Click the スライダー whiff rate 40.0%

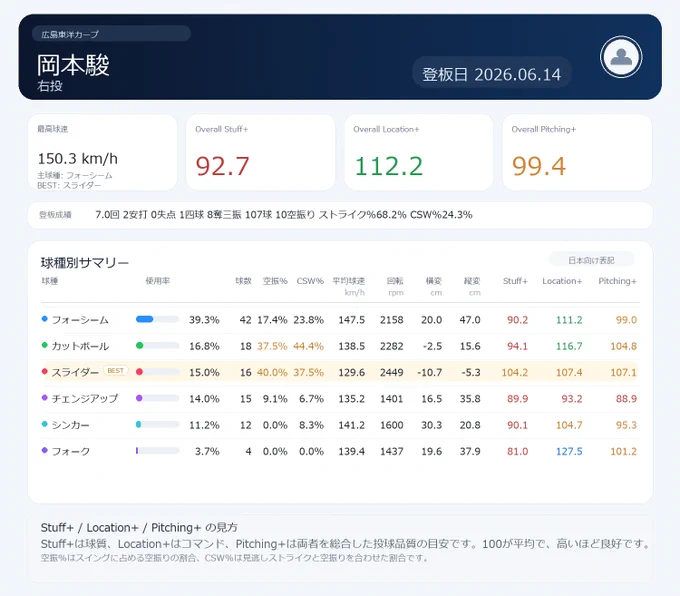coord(272,373)
